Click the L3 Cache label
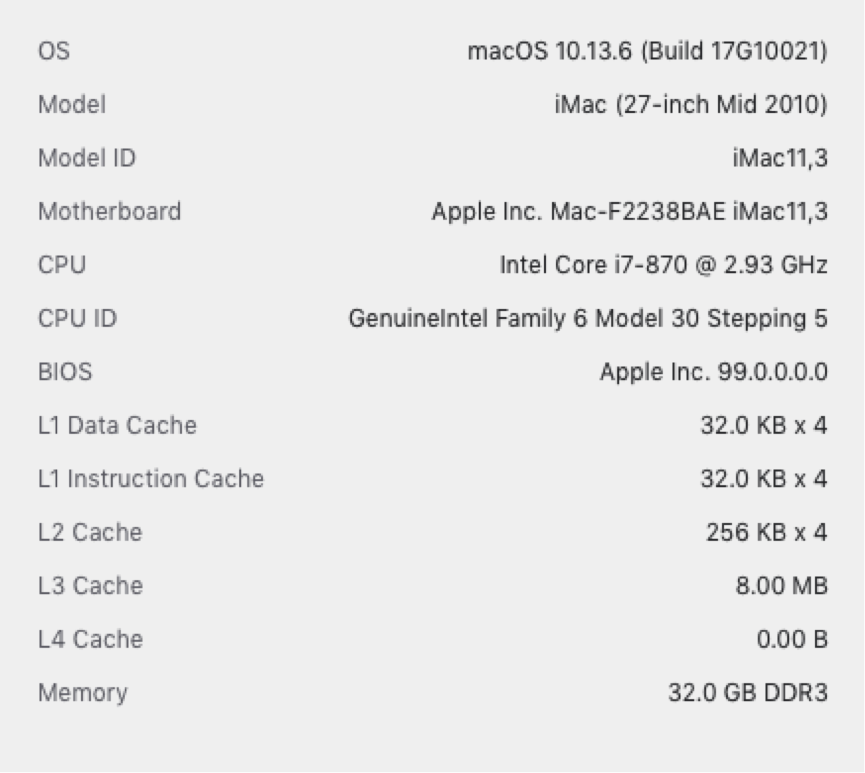Viewport: 865px width, 773px height. coord(90,585)
